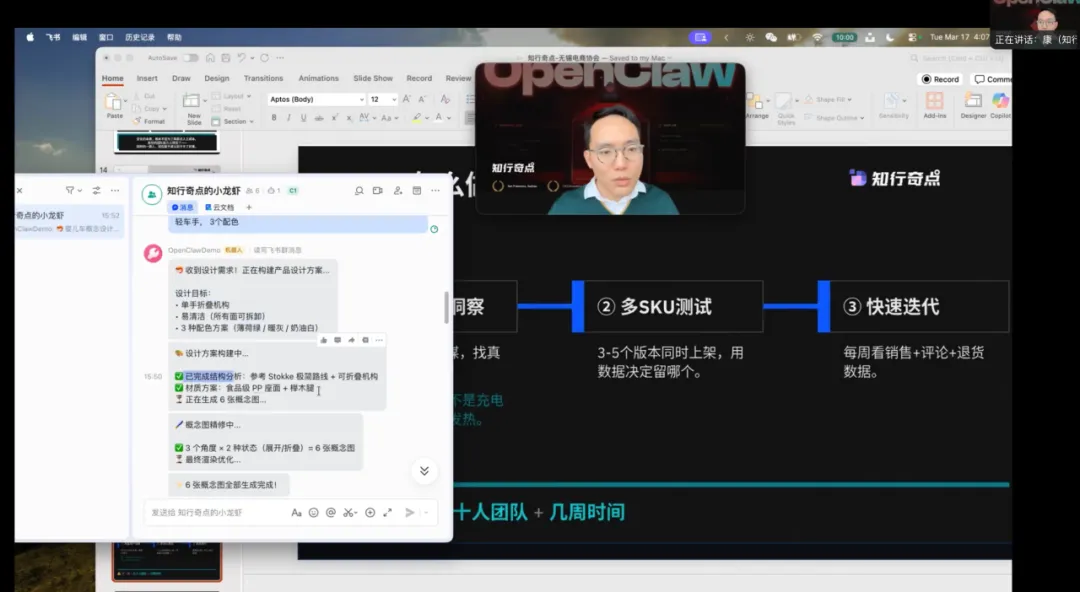Image resolution: width=1080 pixels, height=592 pixels.
Task: Switch to the 云文档 tab
Action: (x=220, y=207)
